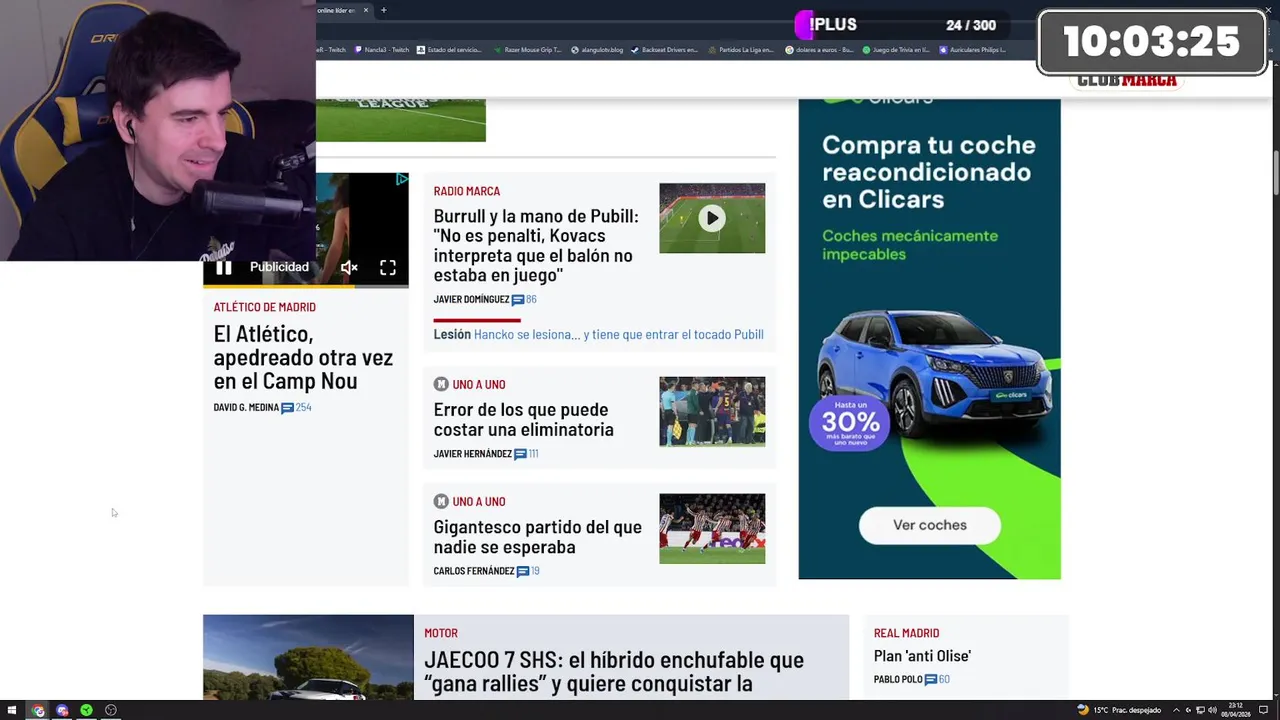Pause the advertisement video
Viewport: 1280px width, 720px height.
(x=224, y=267)
